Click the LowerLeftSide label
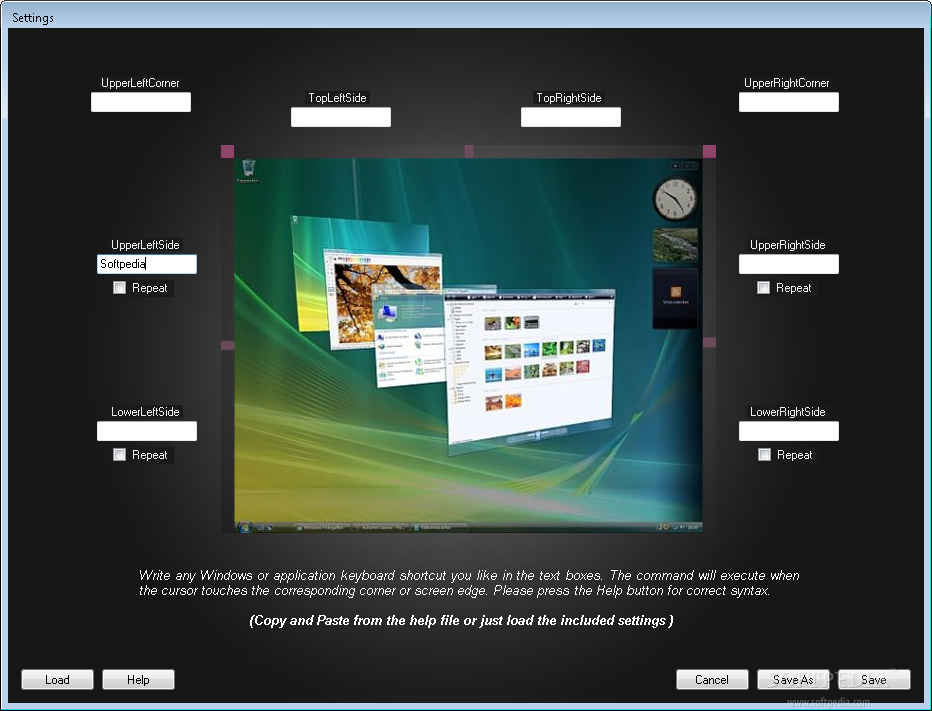This screenshot has width=932, height=711. [145, 412]
